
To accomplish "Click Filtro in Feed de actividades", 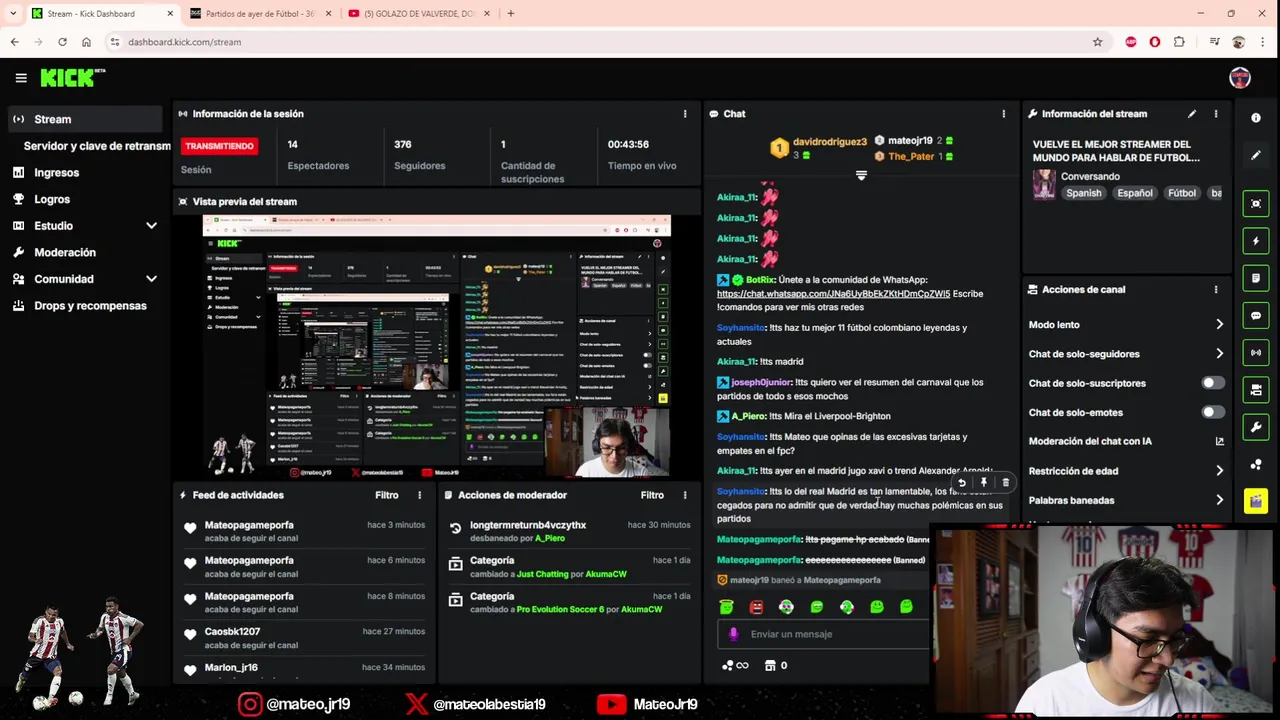I will (386, 495).
